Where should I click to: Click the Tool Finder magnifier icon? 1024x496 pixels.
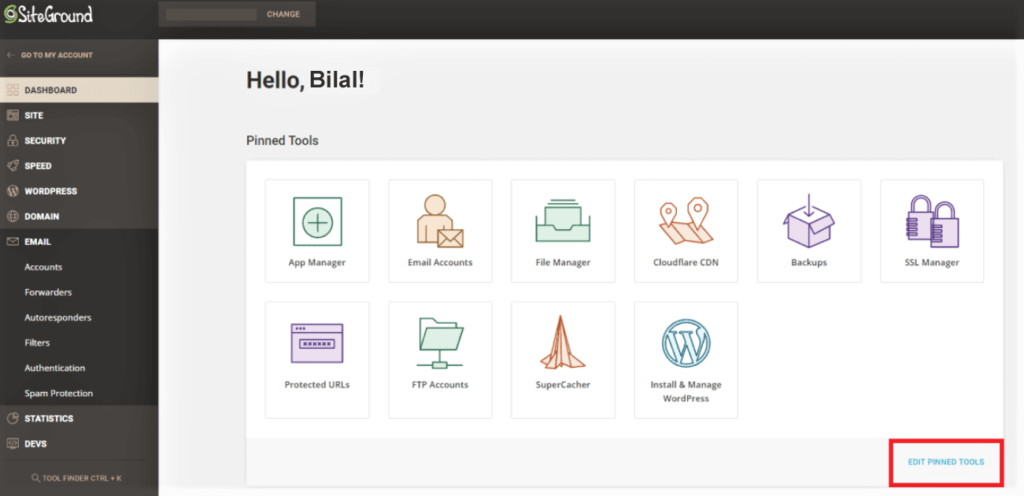tap(36, 478)
